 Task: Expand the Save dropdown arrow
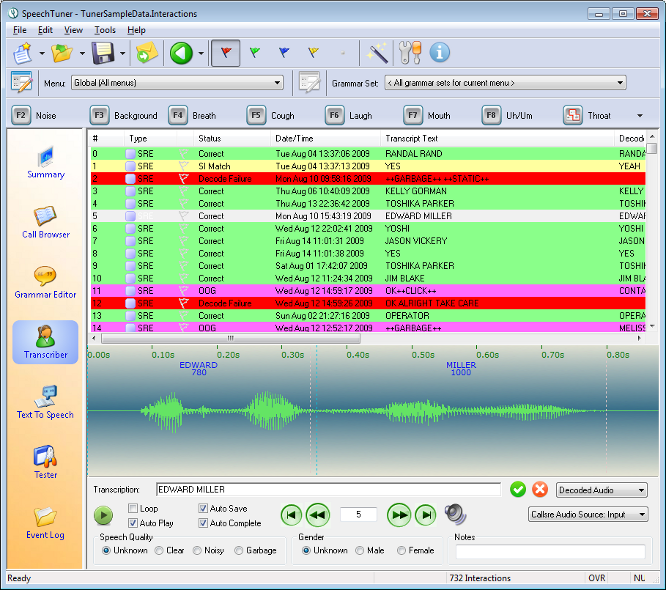[122, 54]
